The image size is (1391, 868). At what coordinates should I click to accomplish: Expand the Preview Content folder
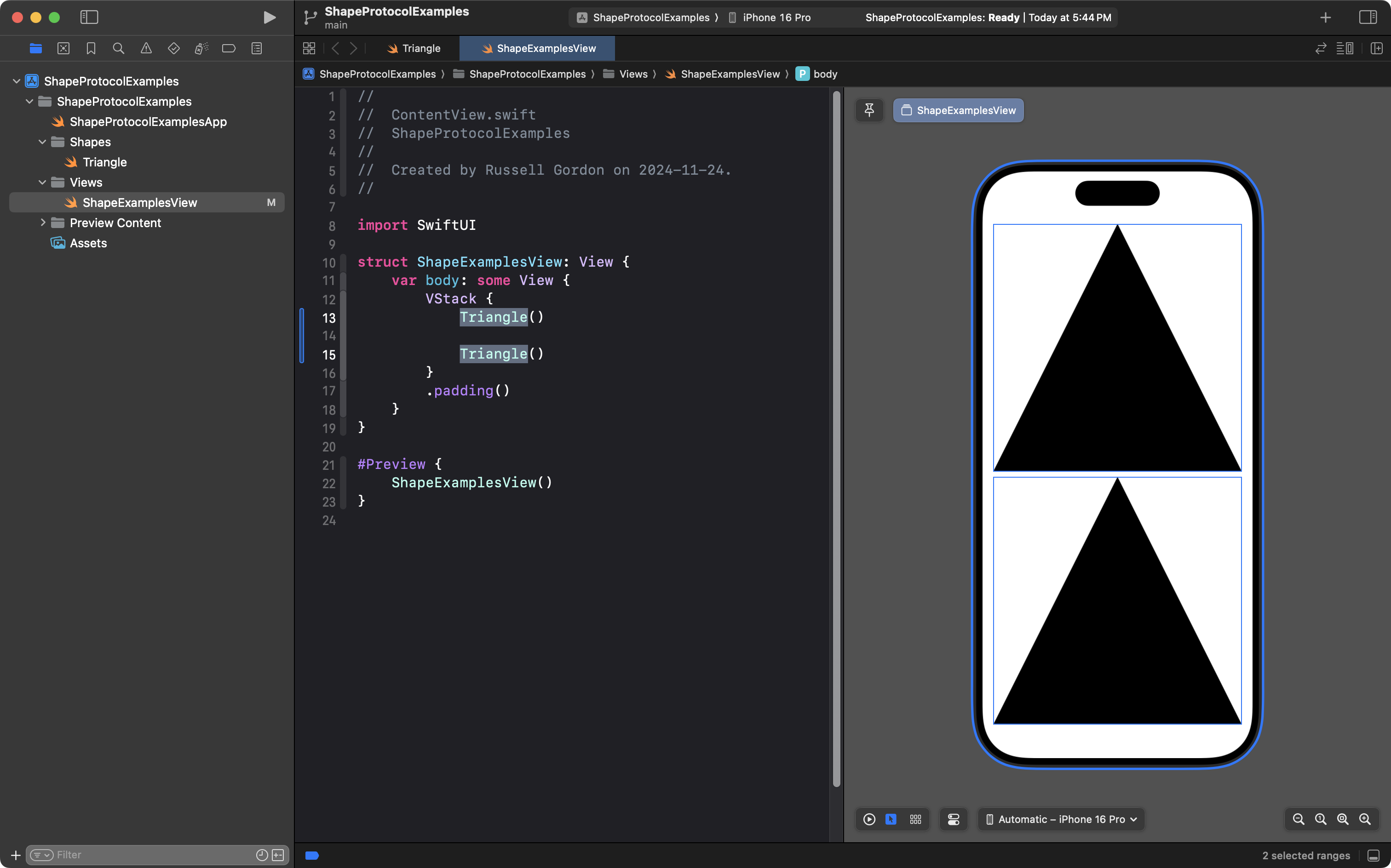(x=42, y=223)
